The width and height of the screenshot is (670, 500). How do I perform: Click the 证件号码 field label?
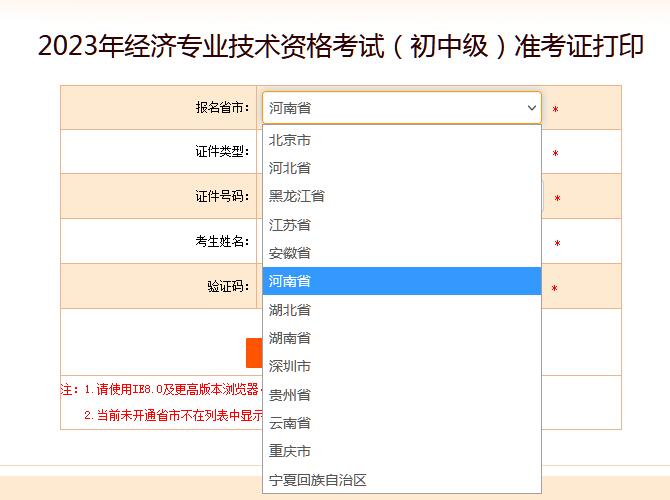pos(222,196)
